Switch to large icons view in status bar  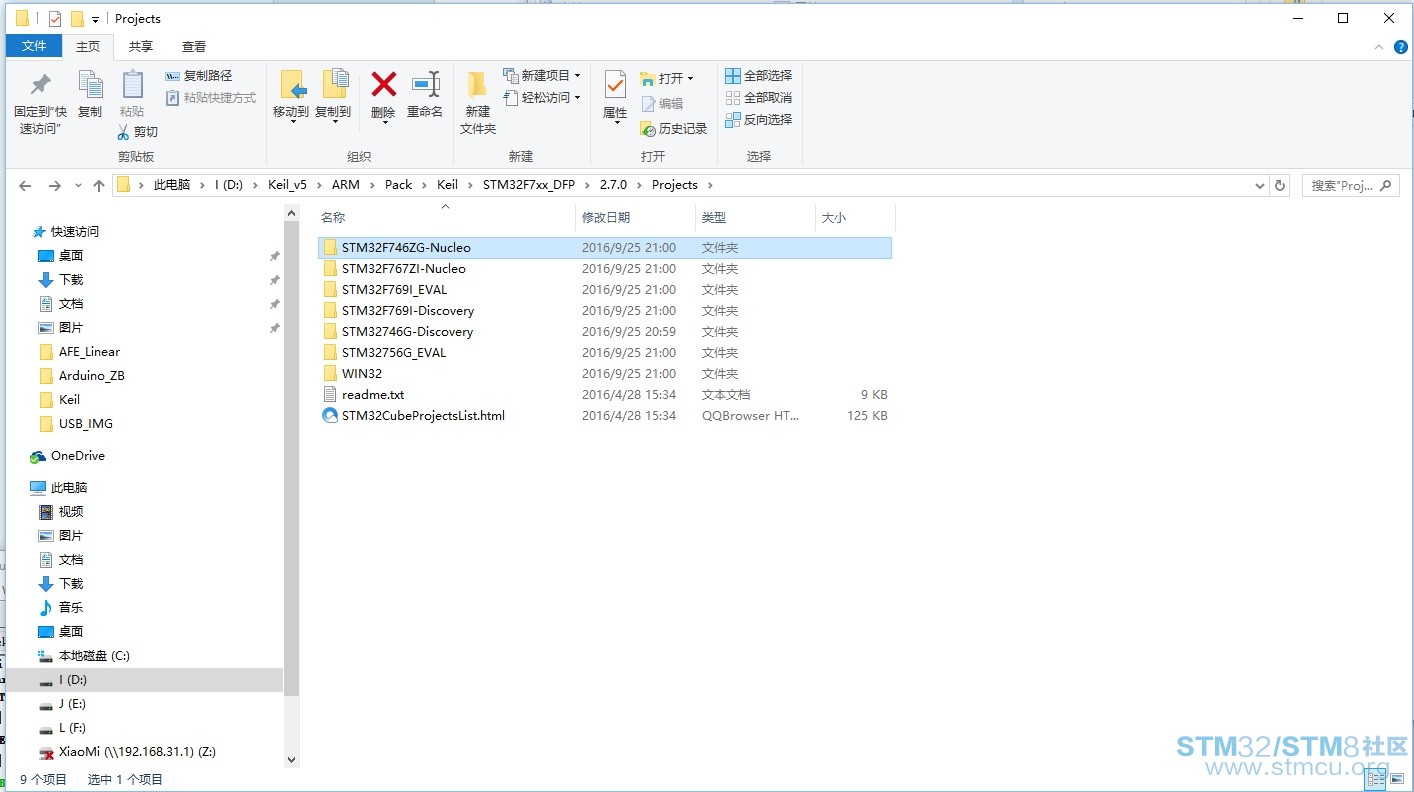(1398, 779)
